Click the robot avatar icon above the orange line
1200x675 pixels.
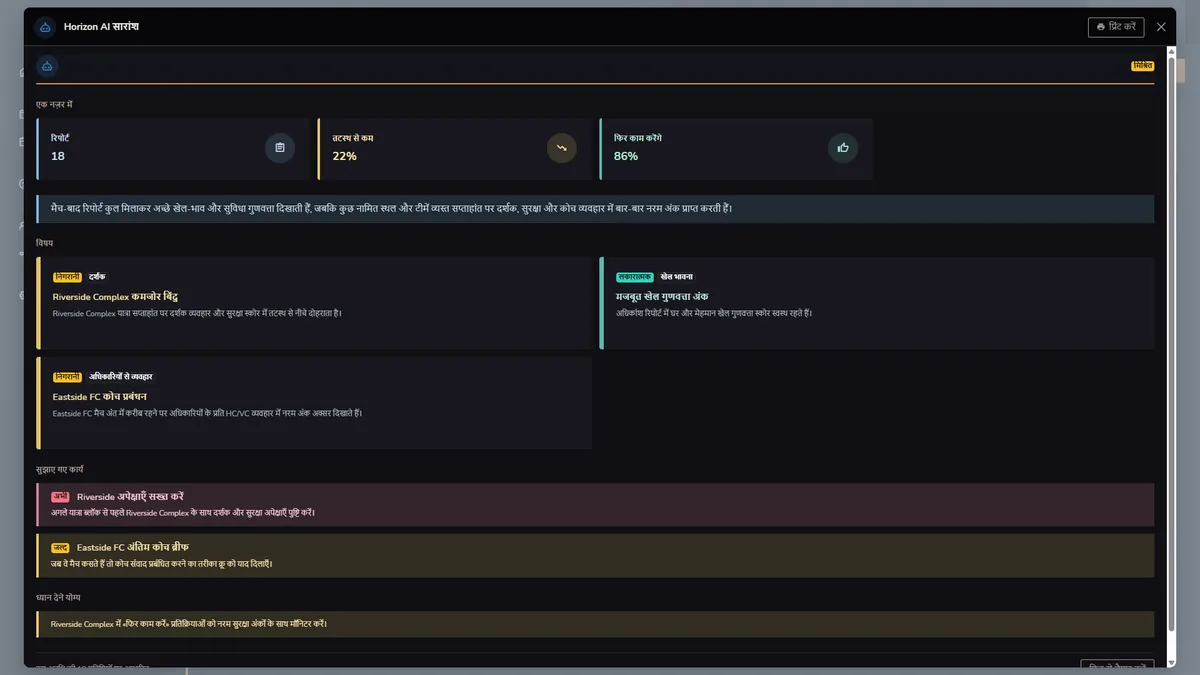47,66
